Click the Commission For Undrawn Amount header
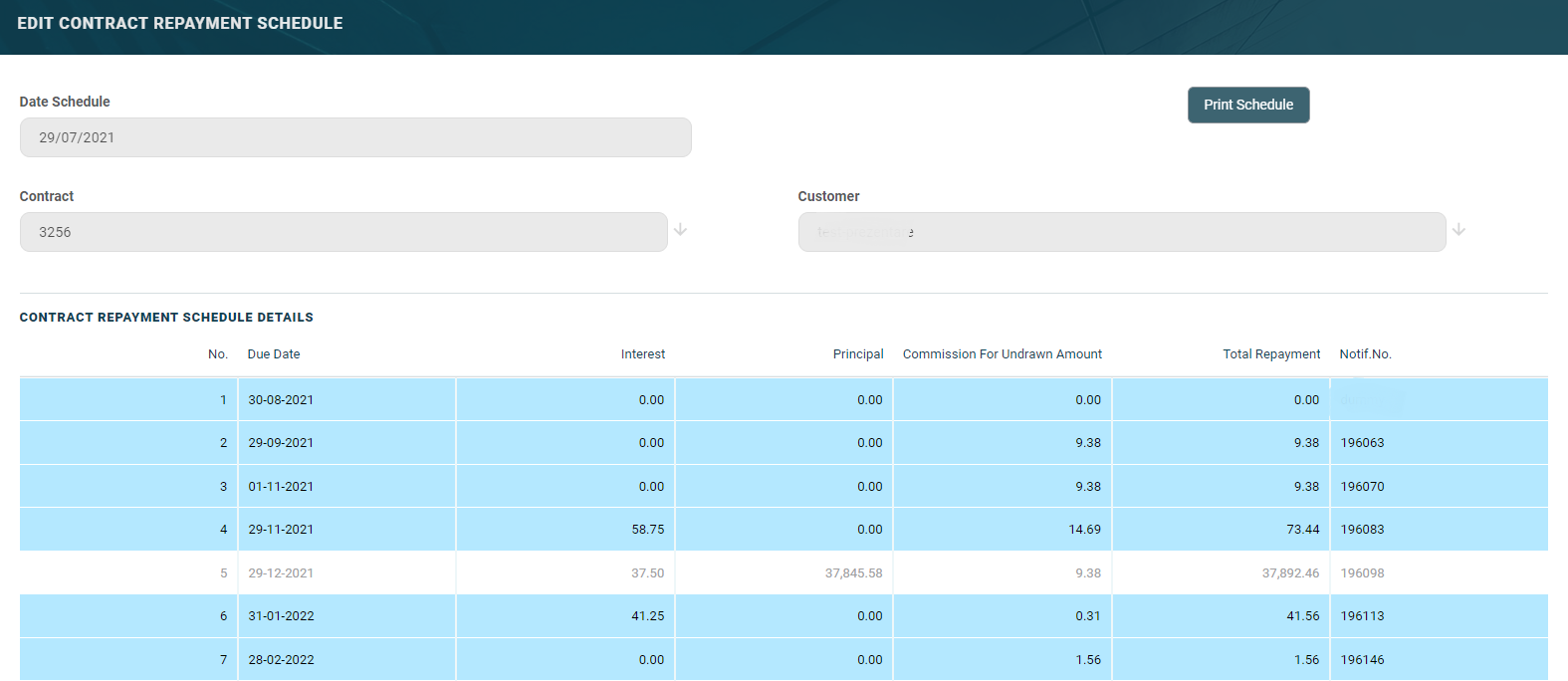 1002,354
